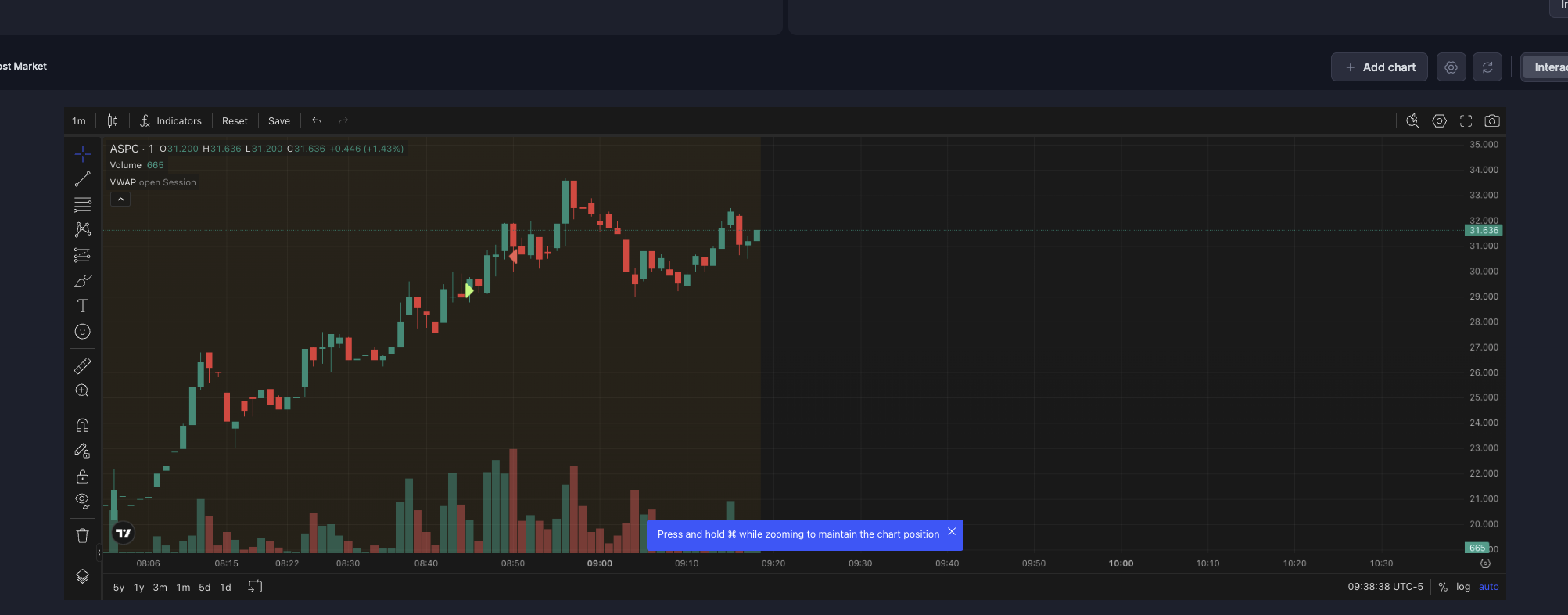
Task: Switch to the 5d date range
Action: point(204,588)
